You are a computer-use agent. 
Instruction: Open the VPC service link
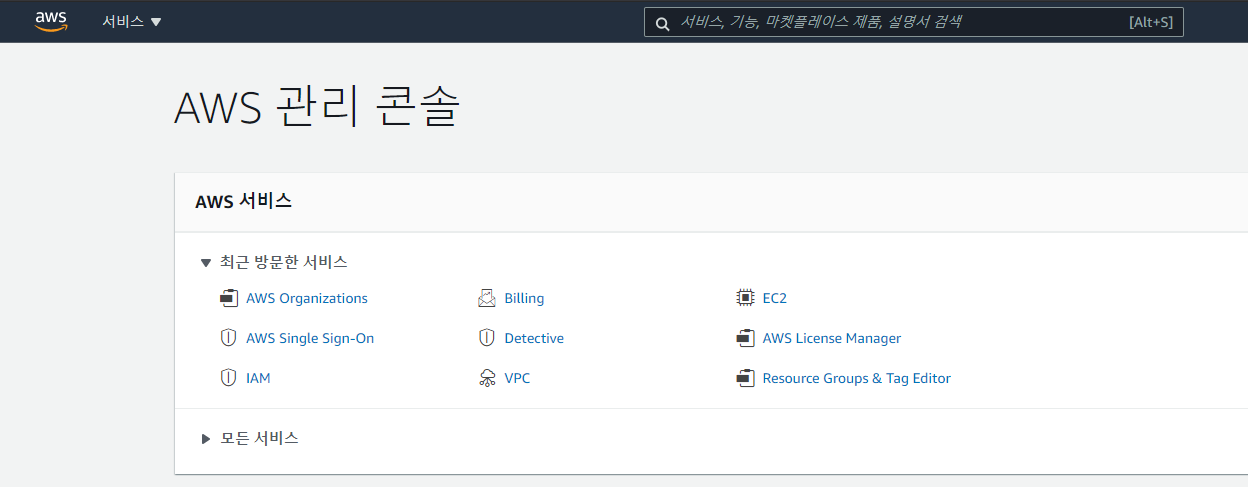pos(517,378)
